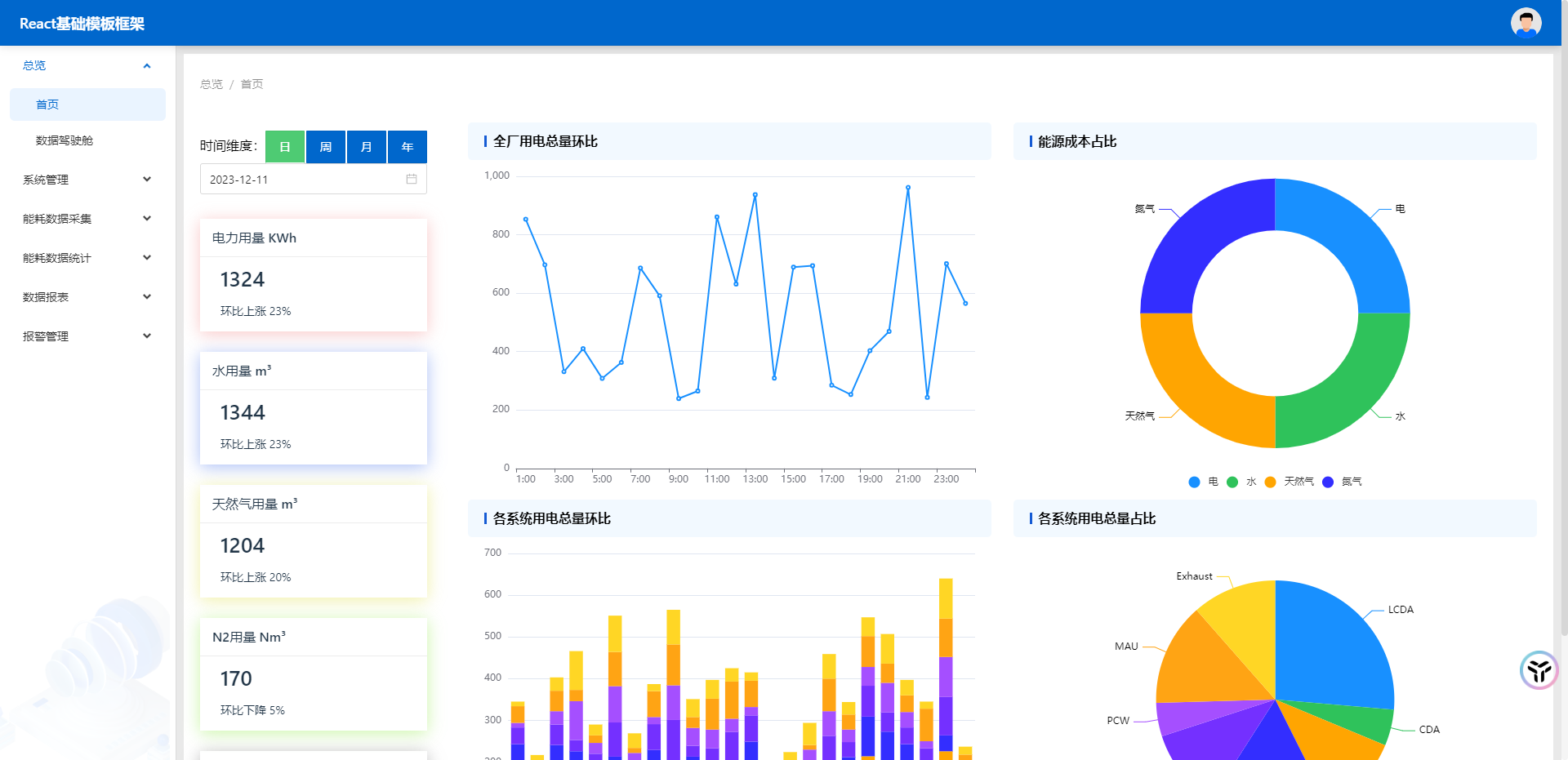Select the 年 time dimension
This screenshot has height=760, width=1568.
click(408, 147)
